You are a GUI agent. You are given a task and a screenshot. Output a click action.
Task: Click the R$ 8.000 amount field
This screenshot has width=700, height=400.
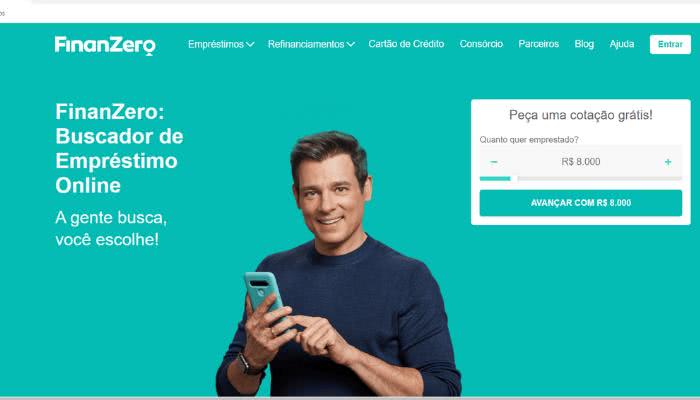[581, 162]
